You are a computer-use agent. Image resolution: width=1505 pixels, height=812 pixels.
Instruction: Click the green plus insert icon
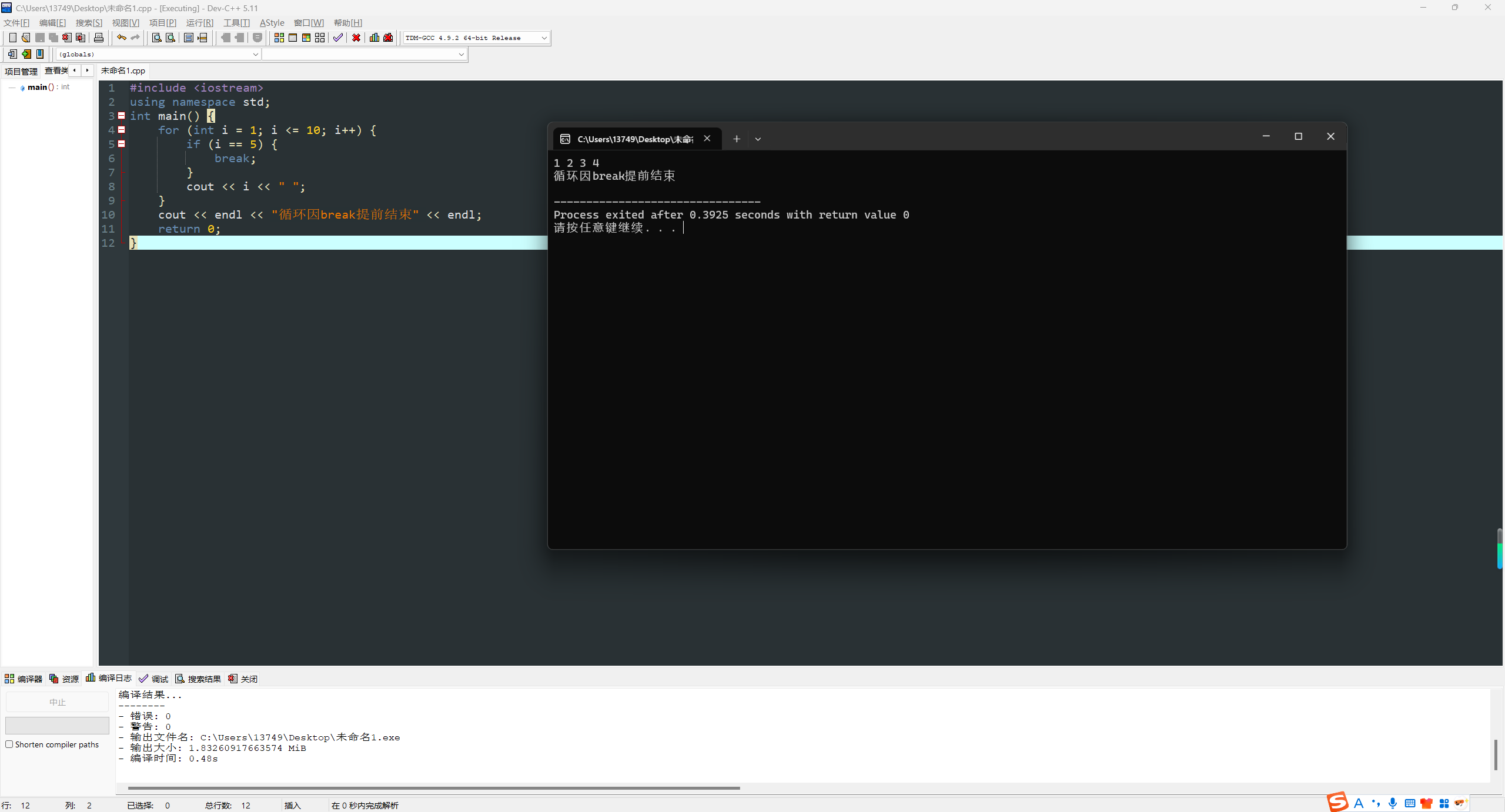coord(26,54)
